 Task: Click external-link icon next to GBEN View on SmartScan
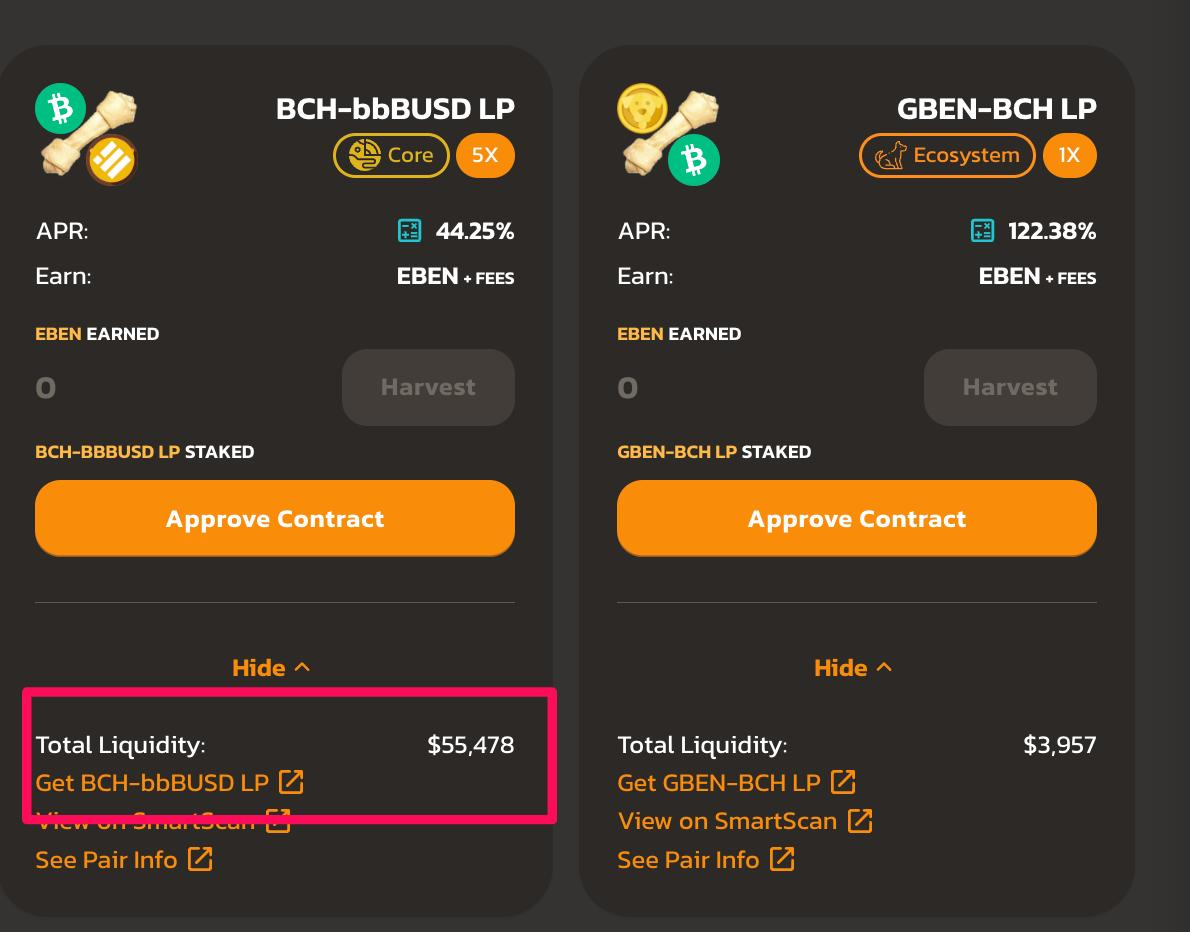point(860,820)
